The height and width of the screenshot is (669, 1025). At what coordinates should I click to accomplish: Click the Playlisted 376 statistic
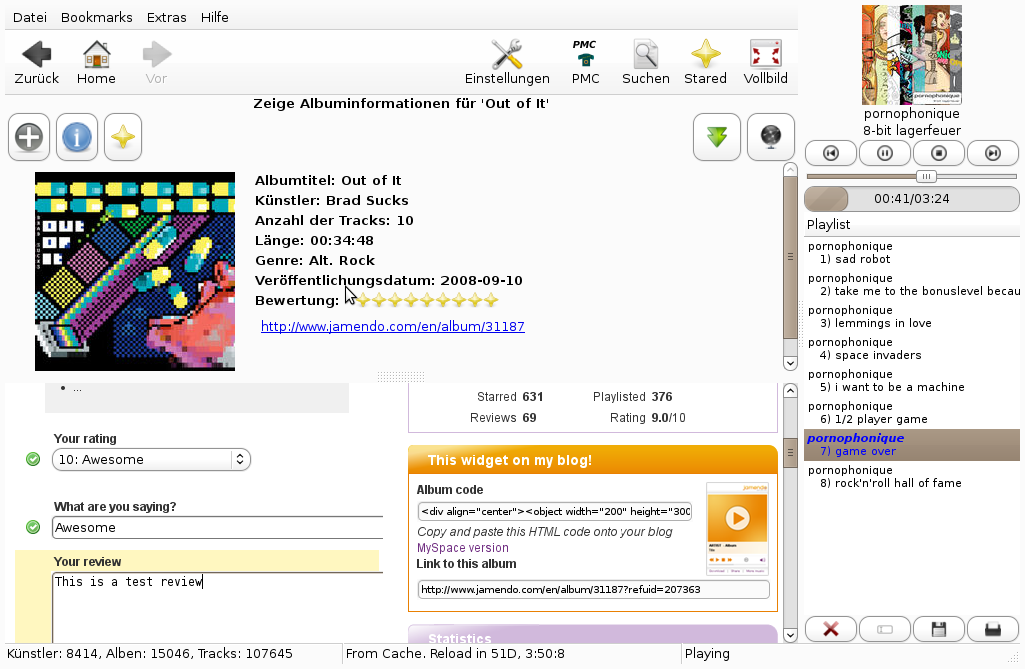(x=633, y=397)
